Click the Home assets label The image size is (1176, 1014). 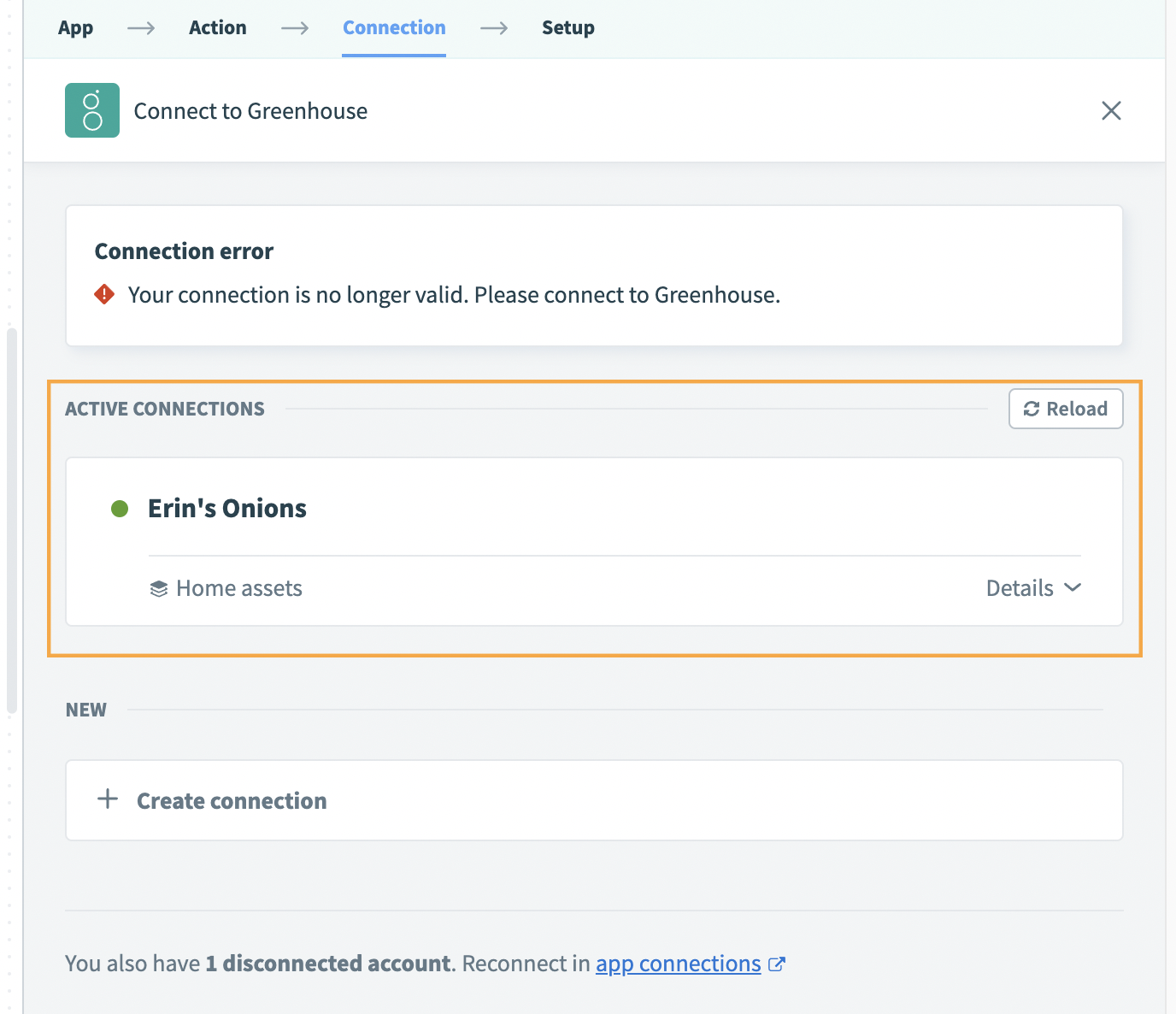coord(239,588)
